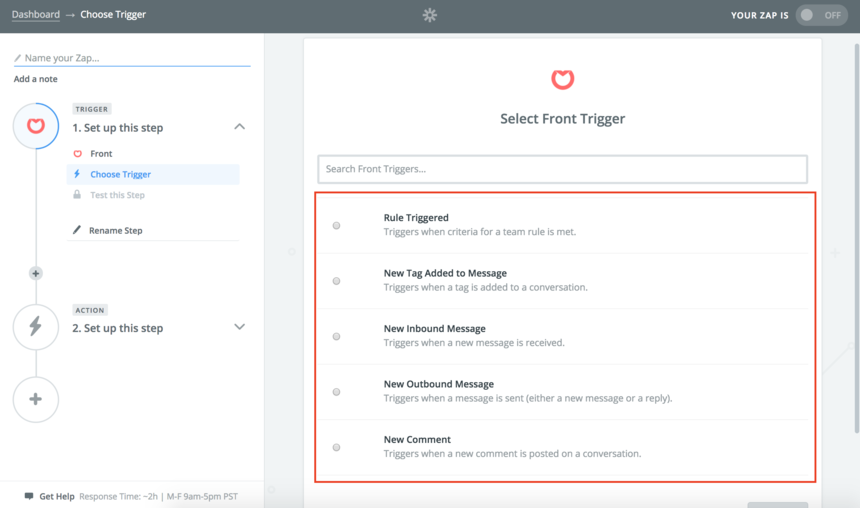Go to Dashboard breadcrumb link
Image resolution: width=860 pixels, height=508 pixels.
(x=36, y=14)
